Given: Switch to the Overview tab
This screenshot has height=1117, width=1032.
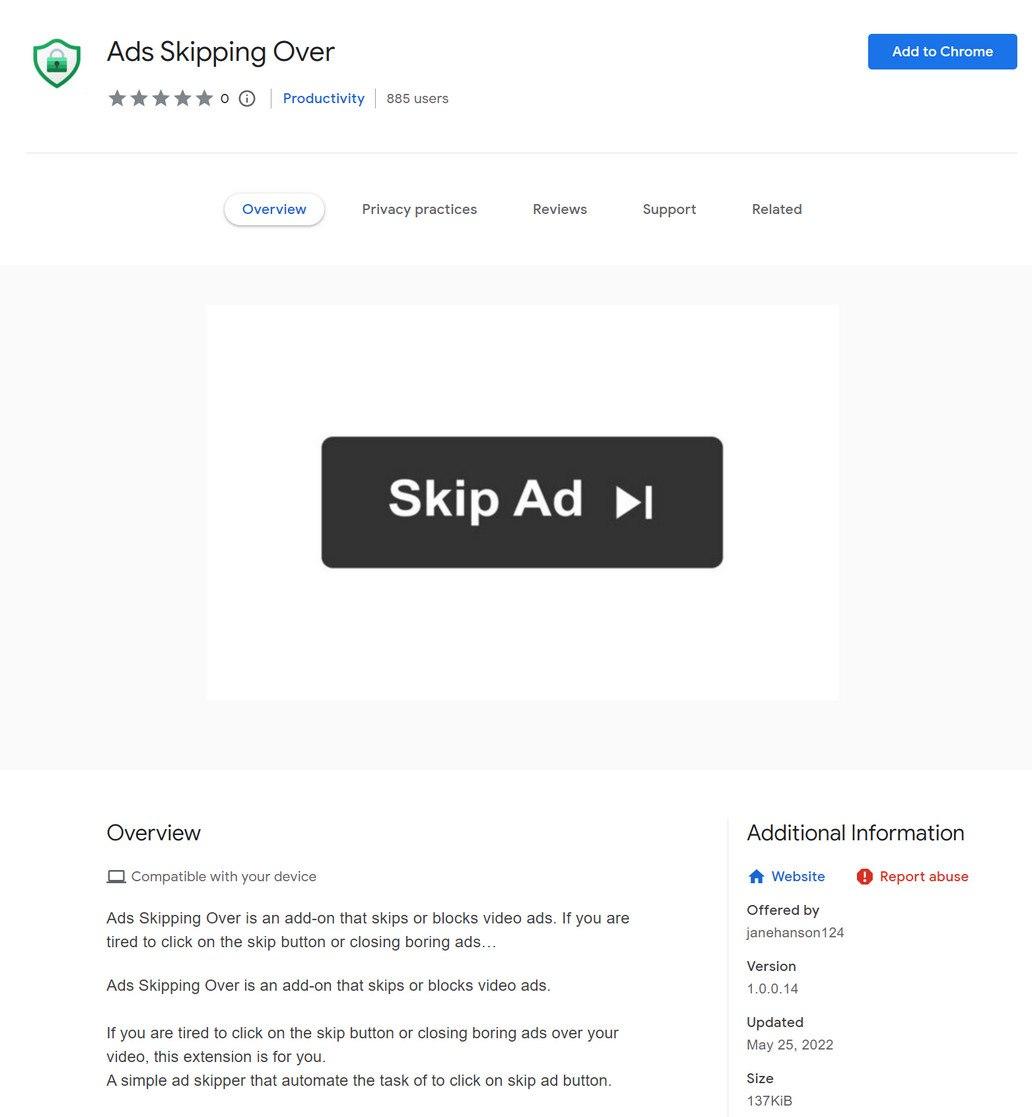Looking at the screenshot, I should 274,209.
